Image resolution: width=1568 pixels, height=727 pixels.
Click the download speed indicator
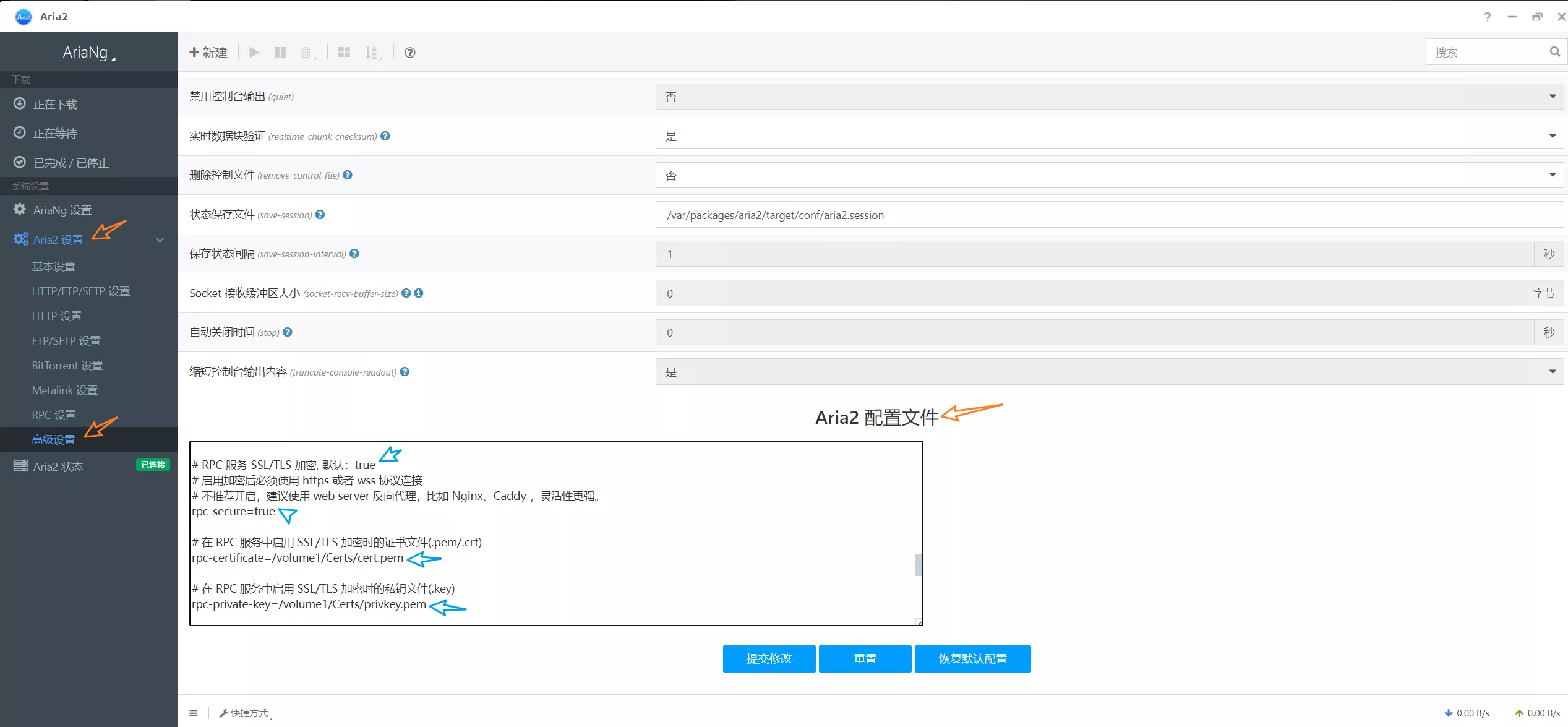pyautogui.click(x=1467, y=713)
